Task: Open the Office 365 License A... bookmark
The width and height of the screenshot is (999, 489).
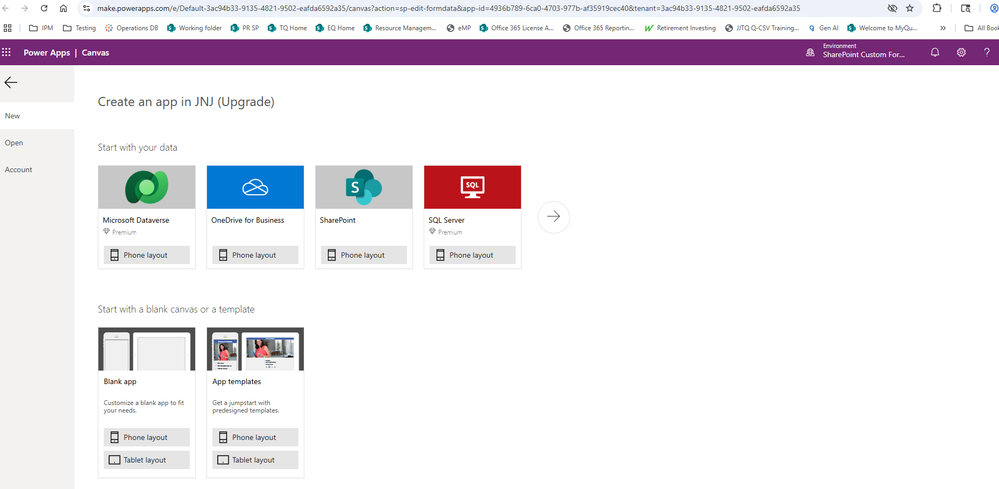Action: (x=517, y=28)
